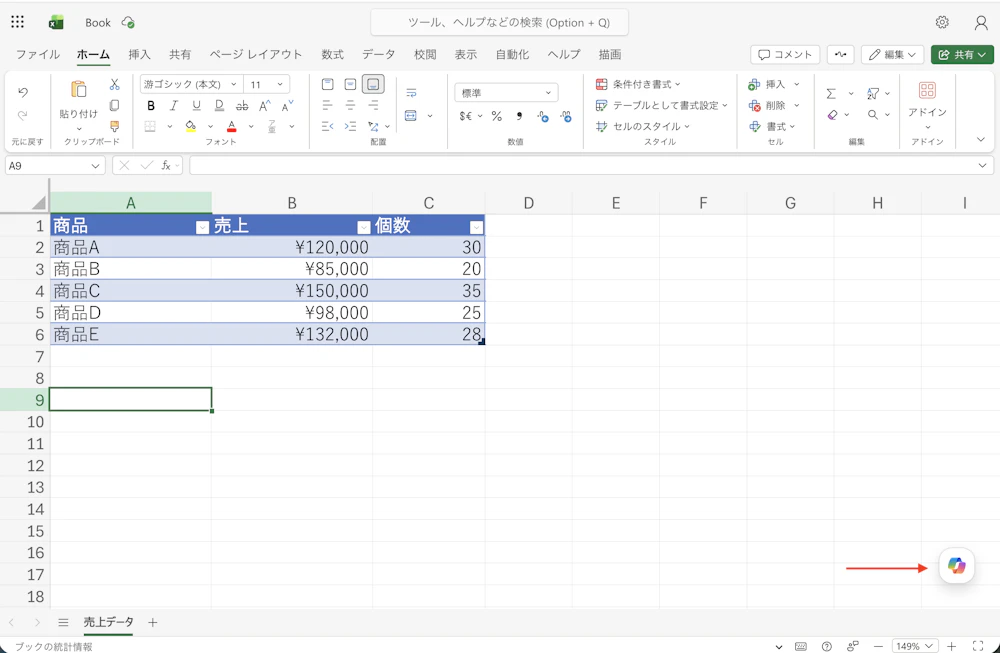Open the 条件付き書式 dropdown
Image resolution: width=1000 pixels, height=653 pixels.
coord(638,84)
